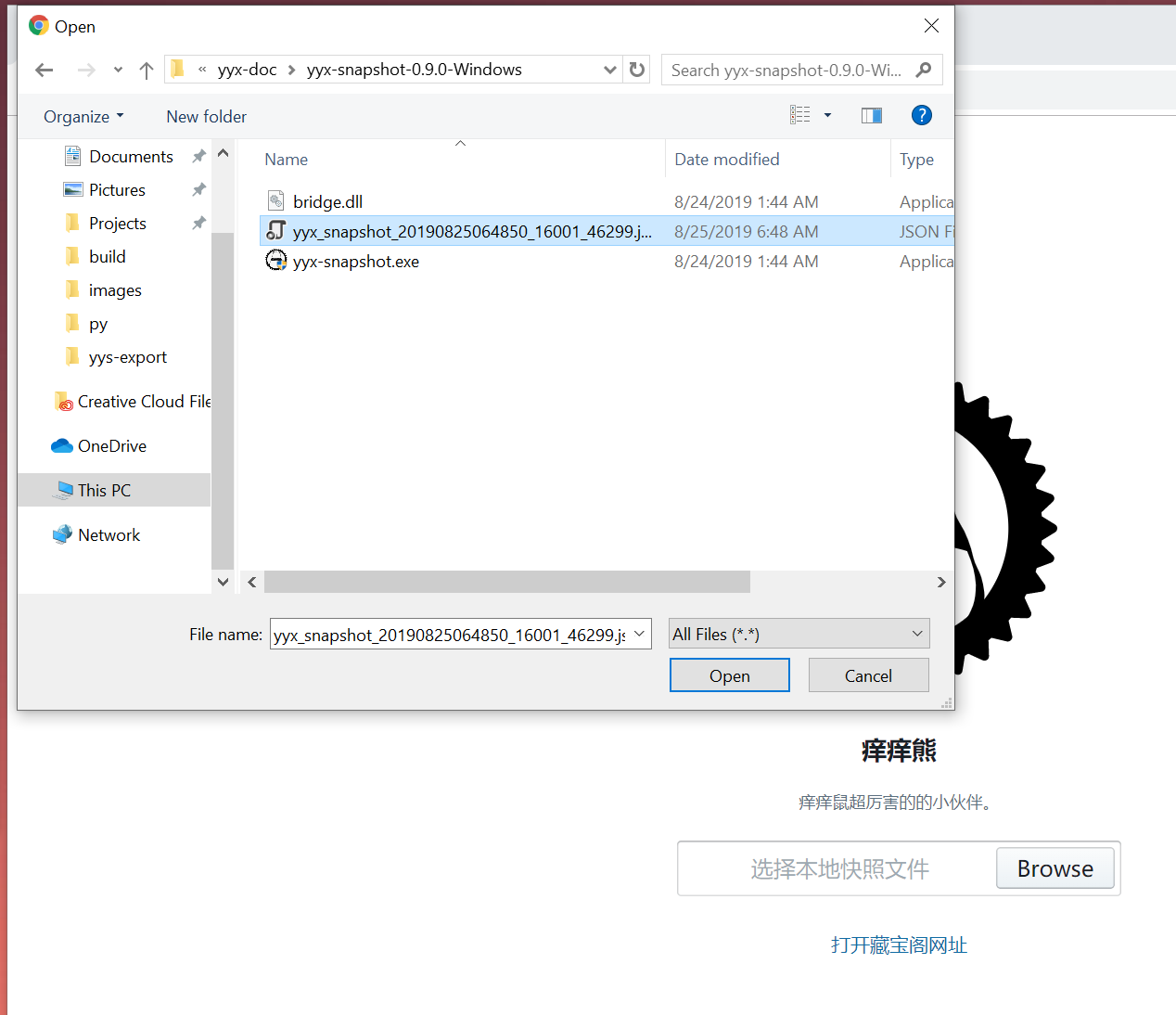The image size is (1176, 1015).
Task: Click the Back navigation arrow
Action: (x=44, y=71)
